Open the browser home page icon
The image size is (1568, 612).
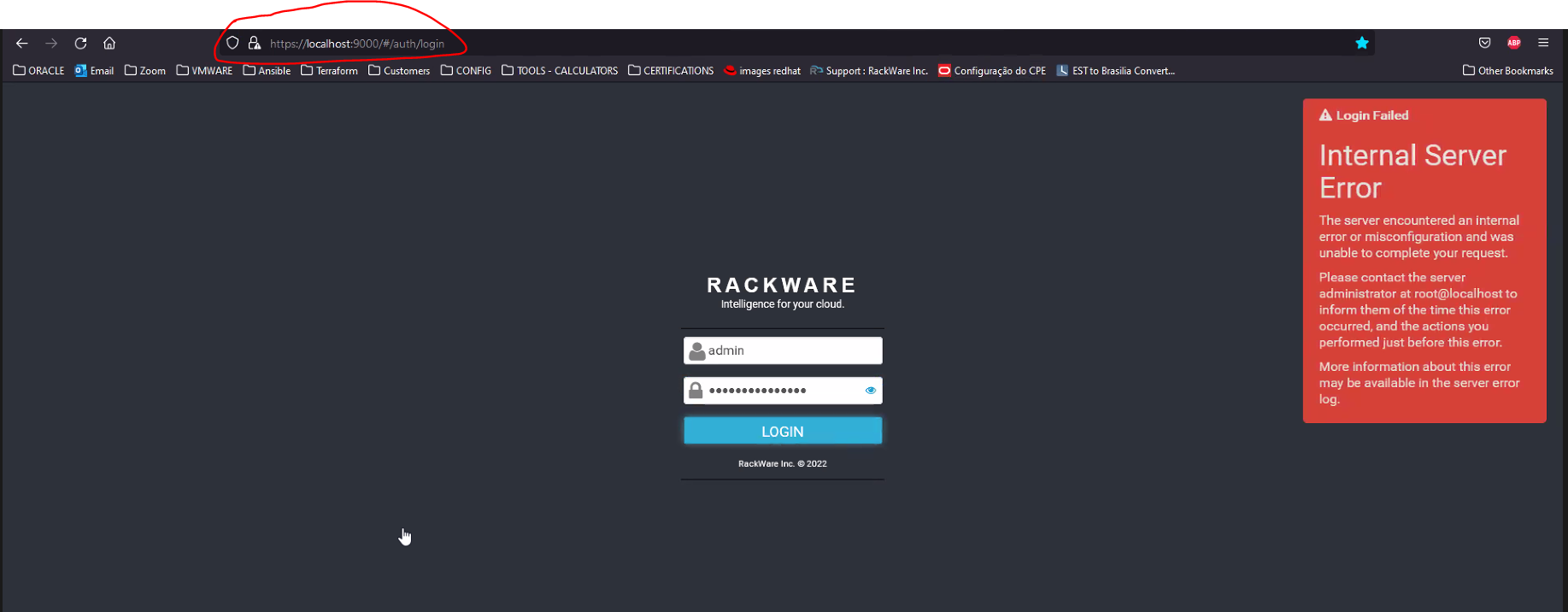(109, 43)
